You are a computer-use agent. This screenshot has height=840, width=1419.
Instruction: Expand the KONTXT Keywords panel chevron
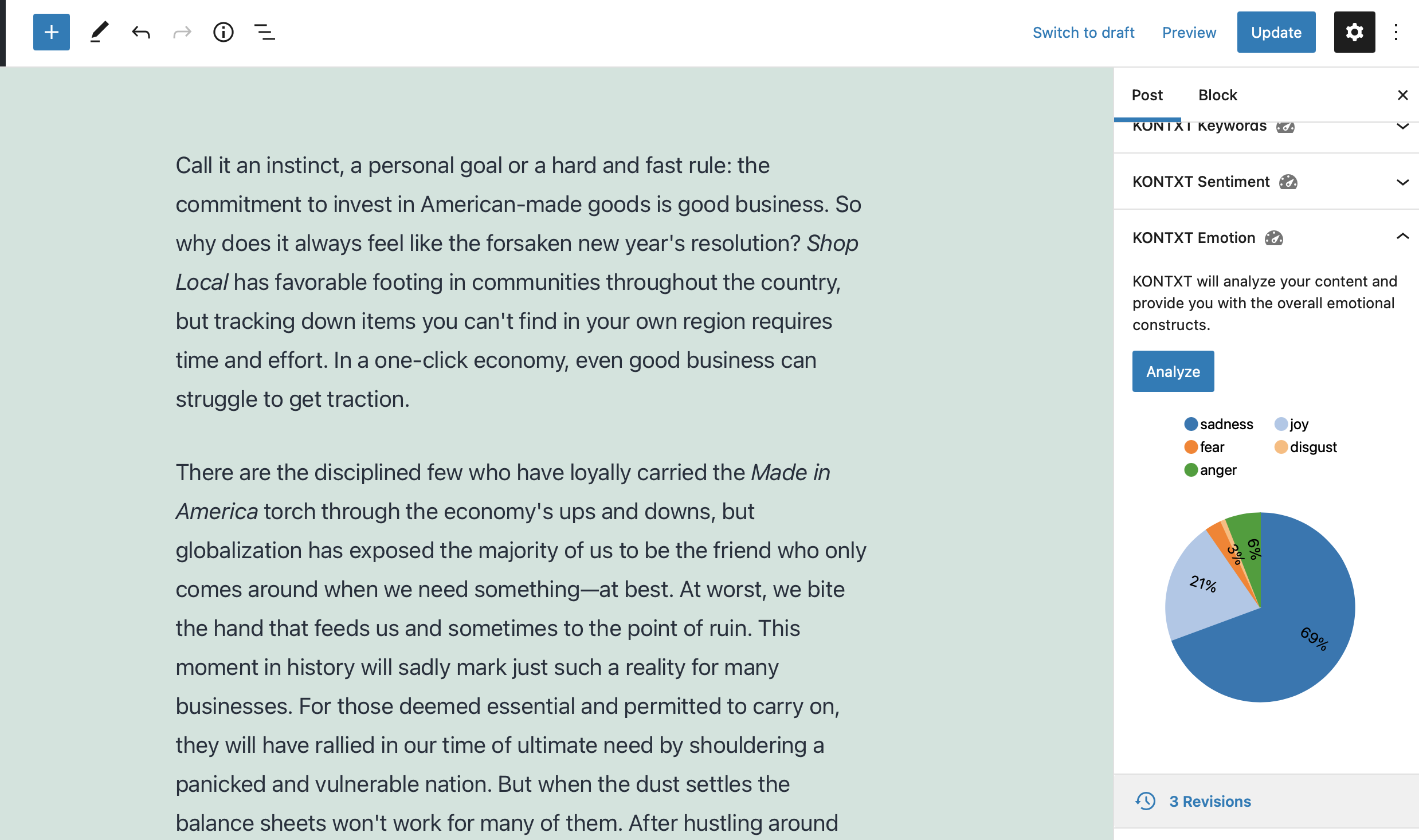[1402, 126]
